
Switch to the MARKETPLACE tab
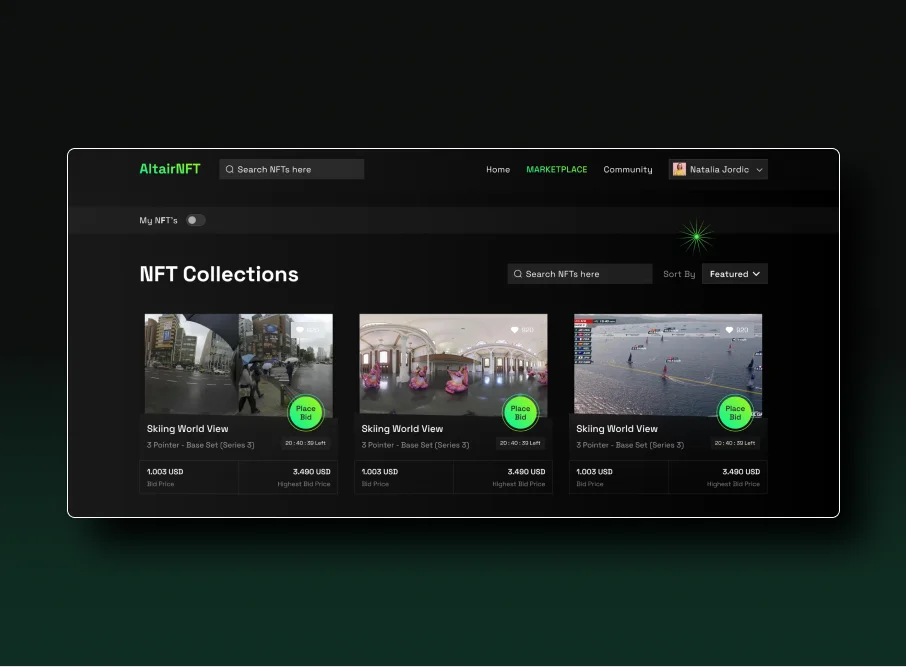point(557,169)
